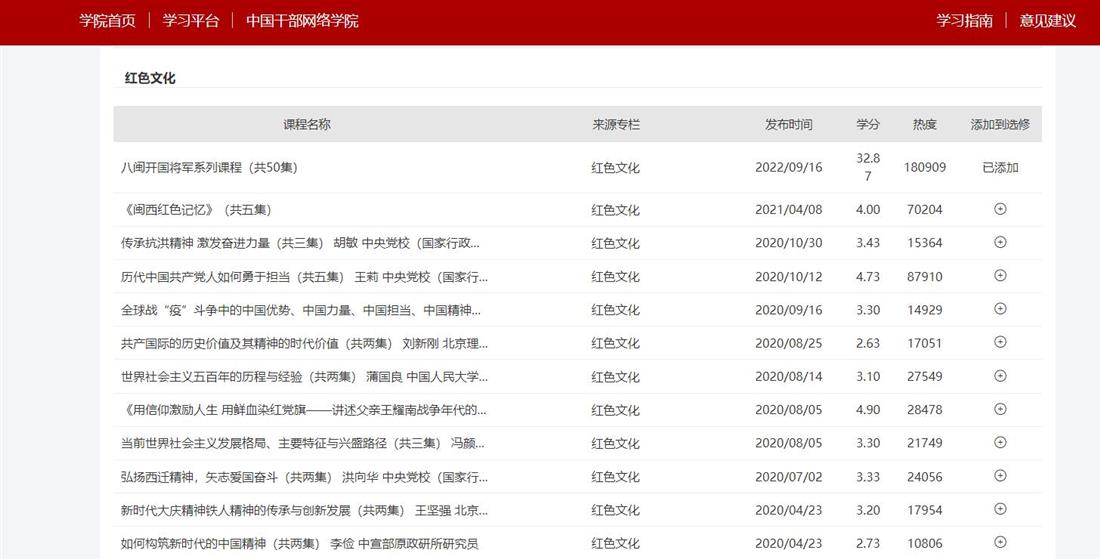1100x559 pixels.
Task: Open course 世界社会主义五百年的历程与经验
Action: click(304, 377)
